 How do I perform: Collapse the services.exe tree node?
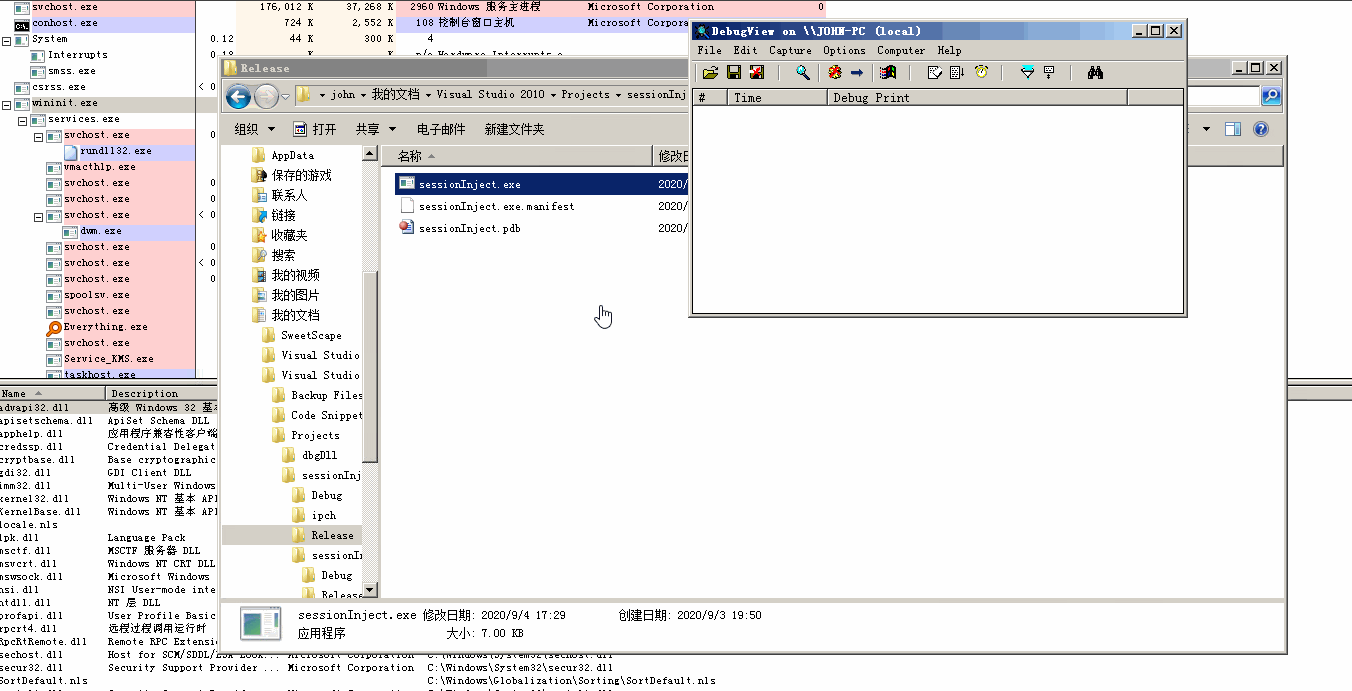tap(23, 120)
